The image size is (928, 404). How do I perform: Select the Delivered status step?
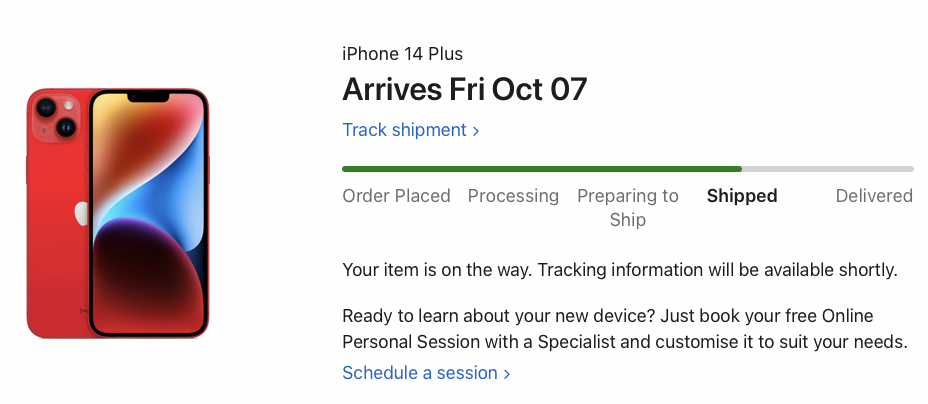pos(874,196)
